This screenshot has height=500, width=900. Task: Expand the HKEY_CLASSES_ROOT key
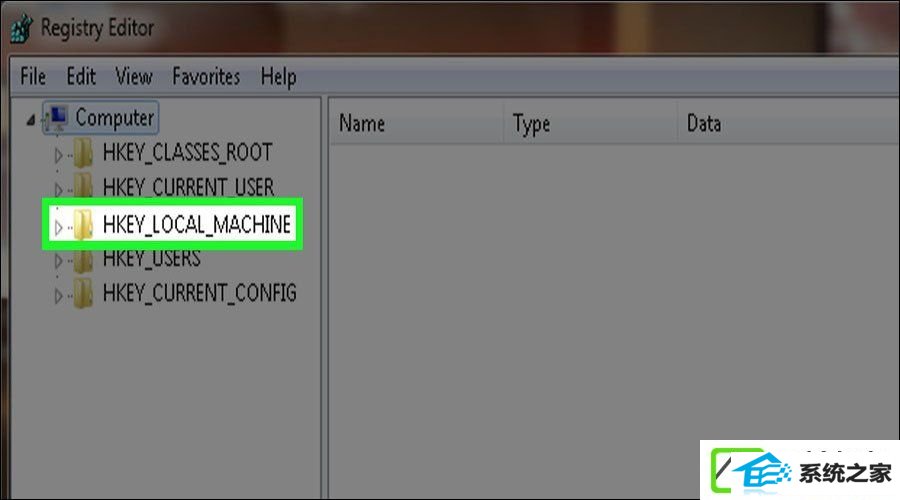coord(58,154)
